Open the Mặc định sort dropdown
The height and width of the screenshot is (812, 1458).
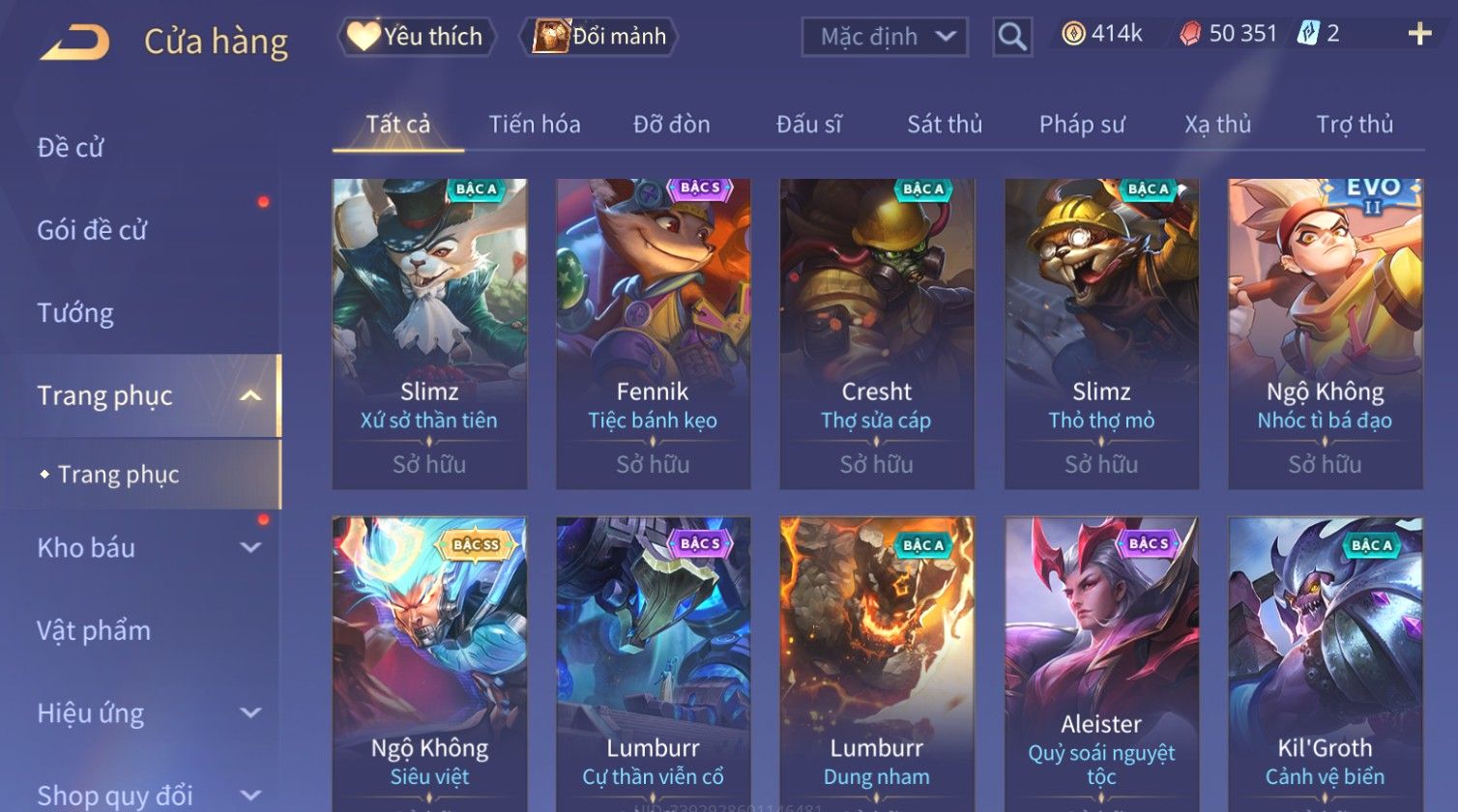[x=885, y=38]
